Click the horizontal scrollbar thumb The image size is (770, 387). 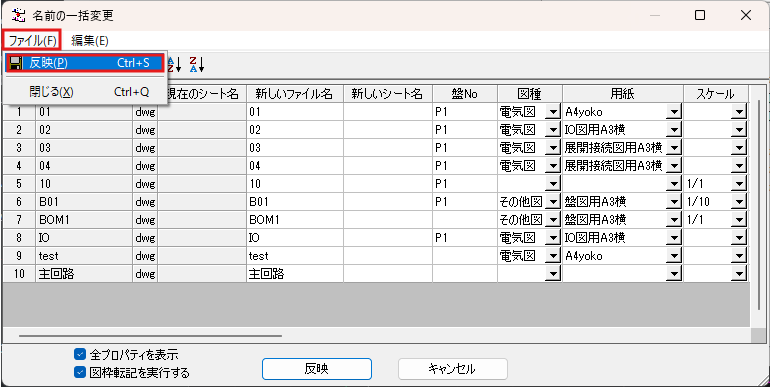(x=150, y=336)
